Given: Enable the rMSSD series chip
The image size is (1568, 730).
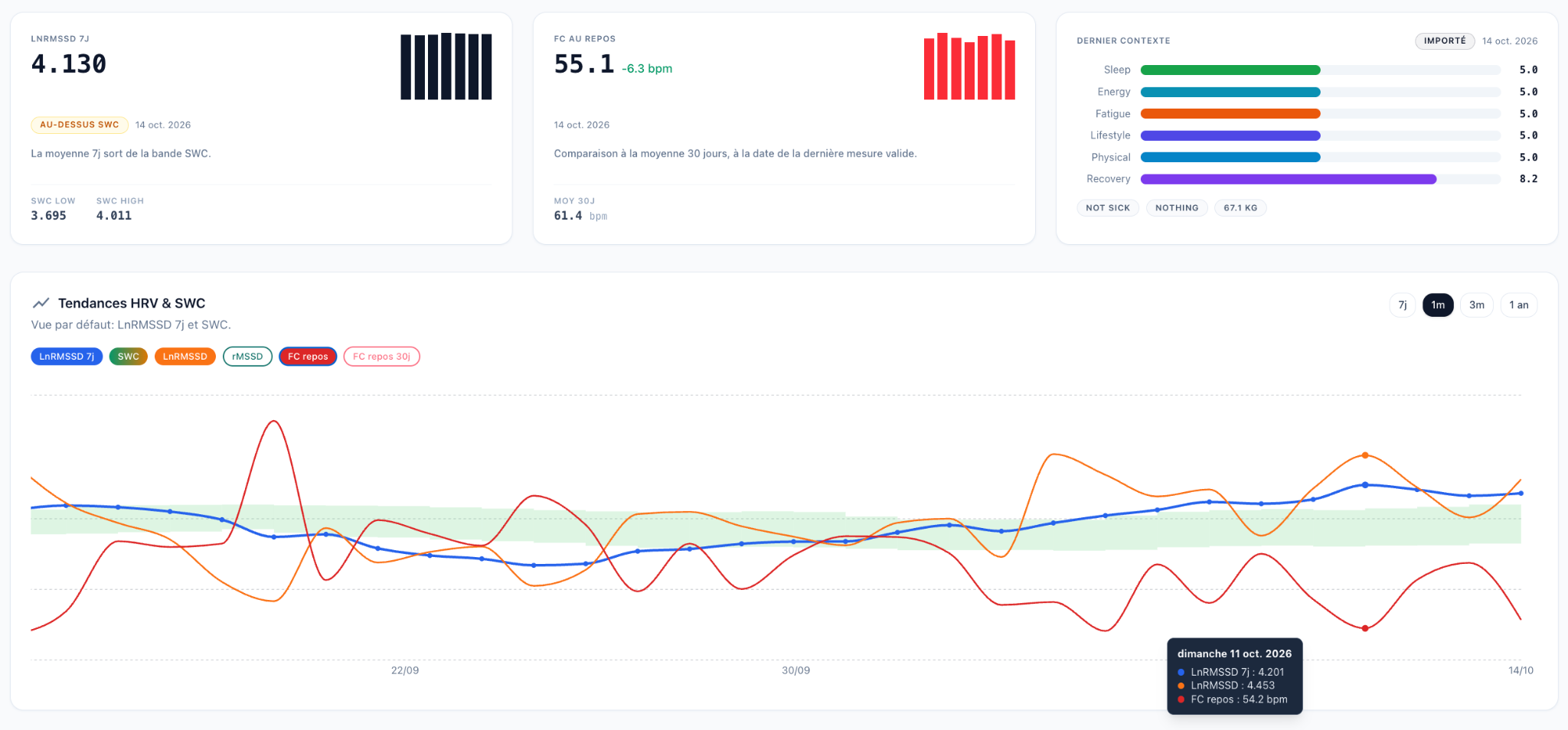Looking at the screenshot, I should [247, 357].
